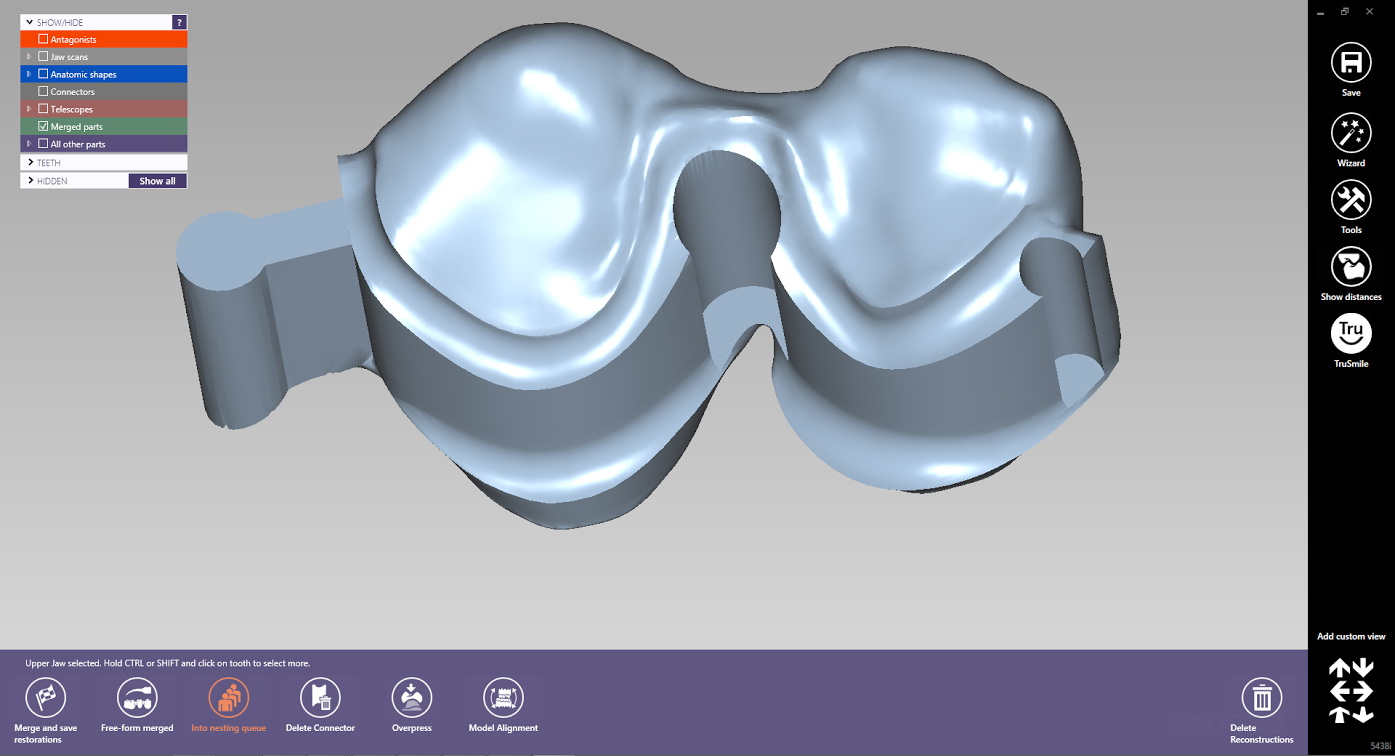The image size is (1395, 756).
Task: Click the Save icon
Action: coord(1351,63)
